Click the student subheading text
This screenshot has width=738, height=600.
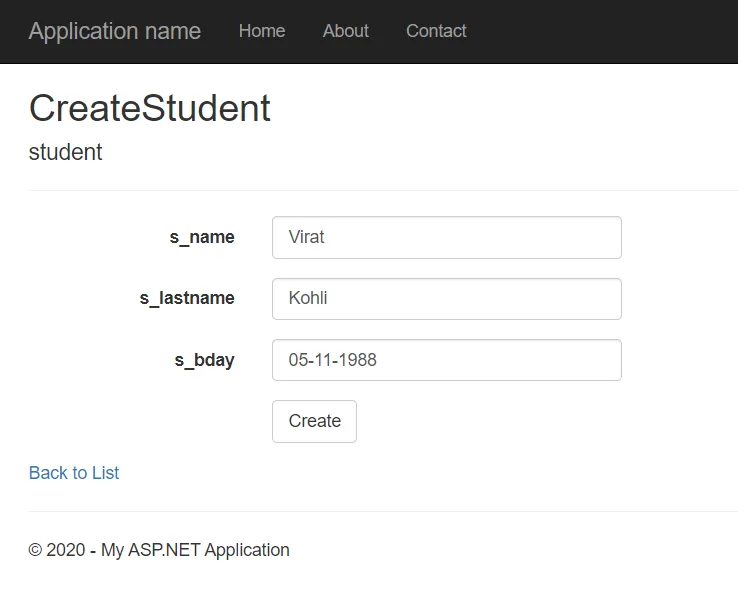[65, 152]
